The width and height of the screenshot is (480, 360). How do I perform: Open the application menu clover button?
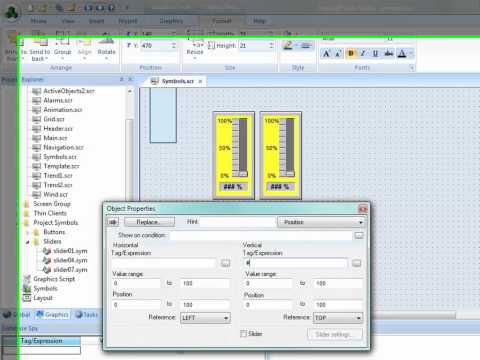[12, 13]
